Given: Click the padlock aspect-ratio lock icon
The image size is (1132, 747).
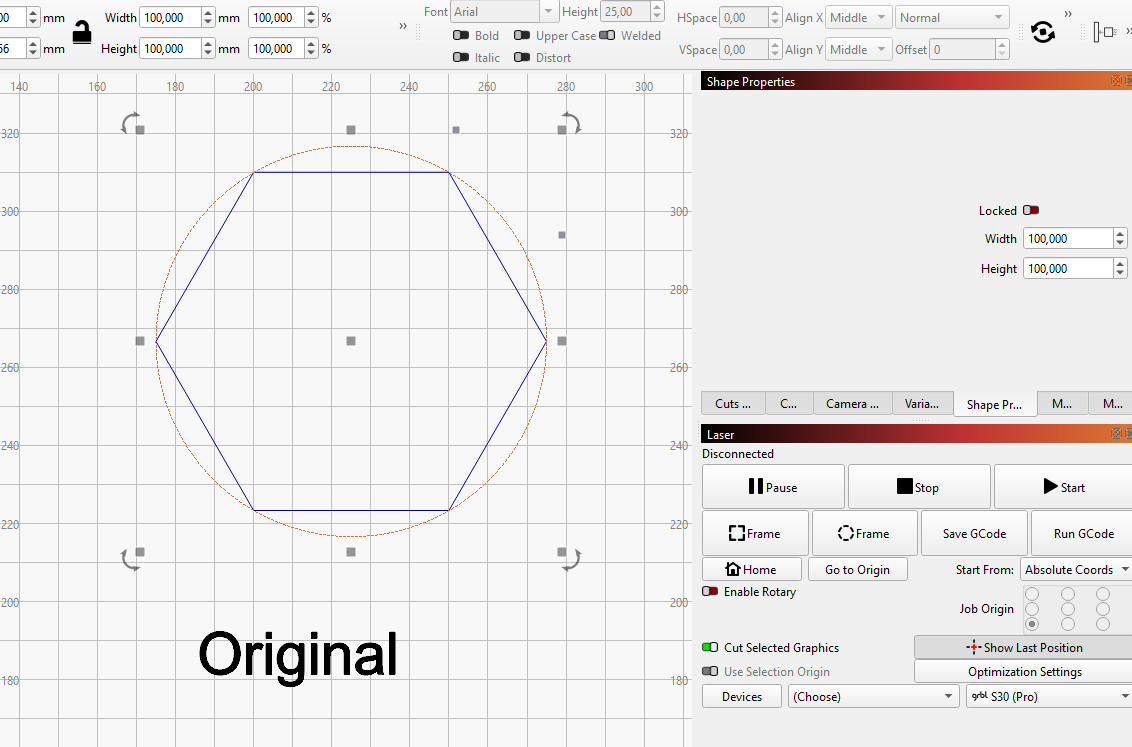Looking at the screenshot, I should click(82, 32).
